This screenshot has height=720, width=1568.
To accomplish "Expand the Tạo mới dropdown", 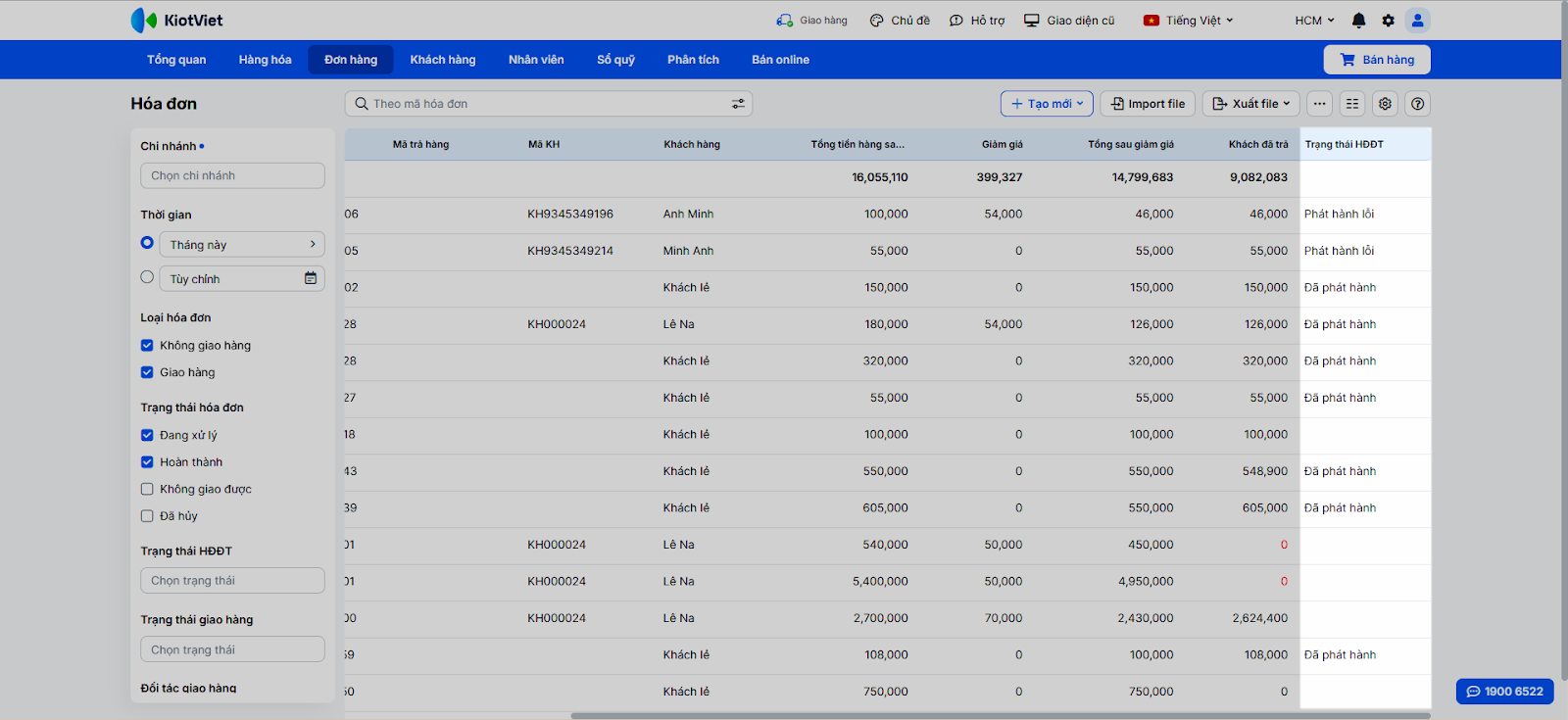I will tap(1047, 104).
